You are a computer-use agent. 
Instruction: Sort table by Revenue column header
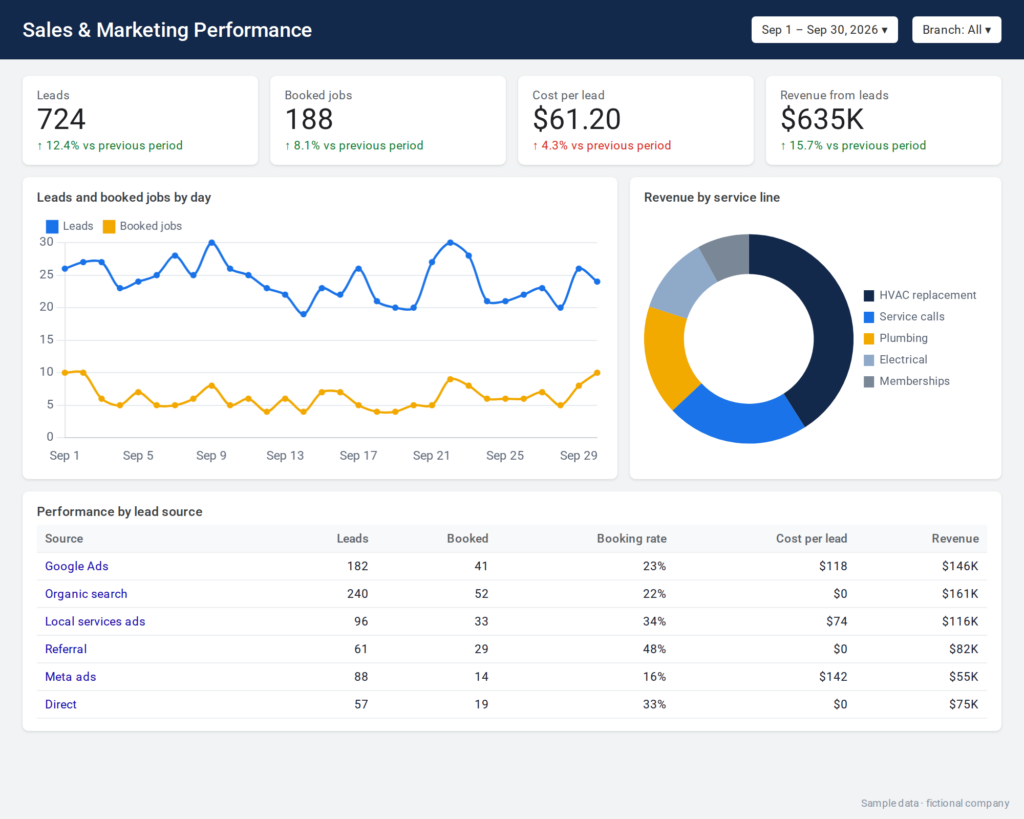(955, 539)
